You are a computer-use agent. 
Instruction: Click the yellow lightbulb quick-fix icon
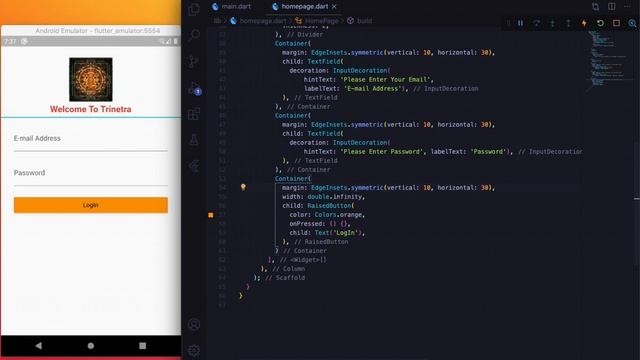coord(243,187)
